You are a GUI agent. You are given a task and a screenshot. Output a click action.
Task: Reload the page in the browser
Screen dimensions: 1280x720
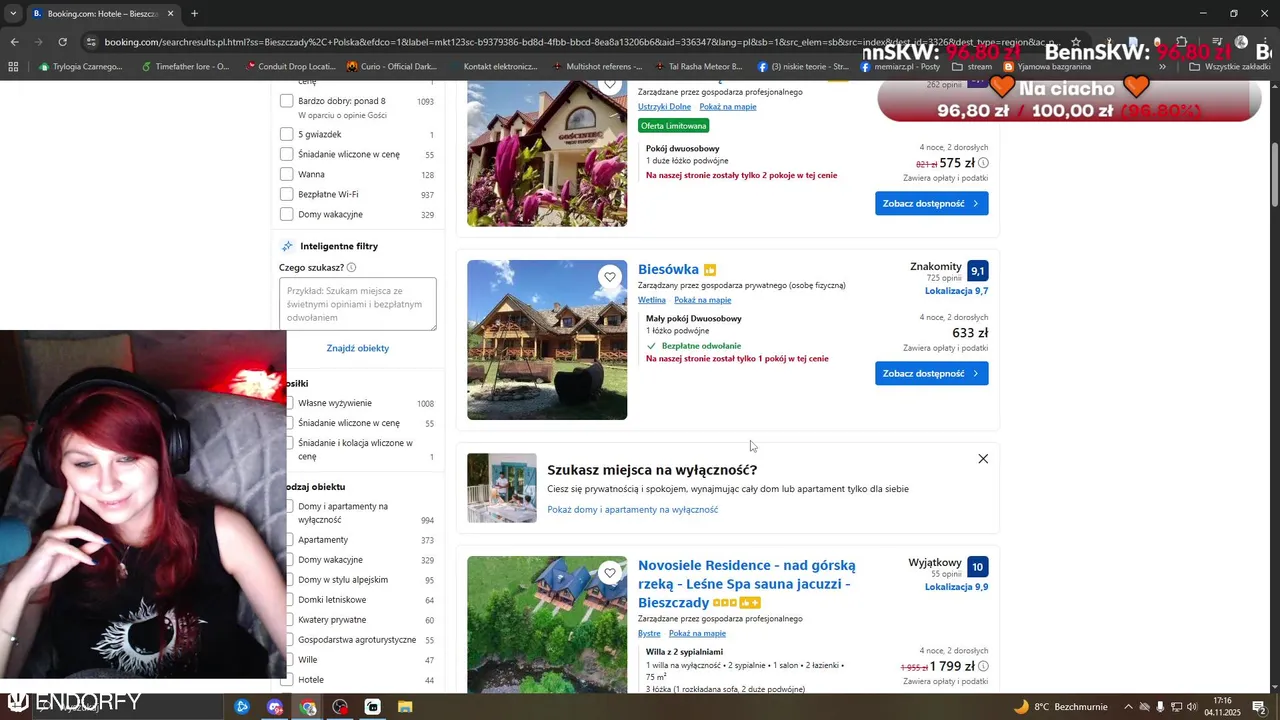pos(62,42)
